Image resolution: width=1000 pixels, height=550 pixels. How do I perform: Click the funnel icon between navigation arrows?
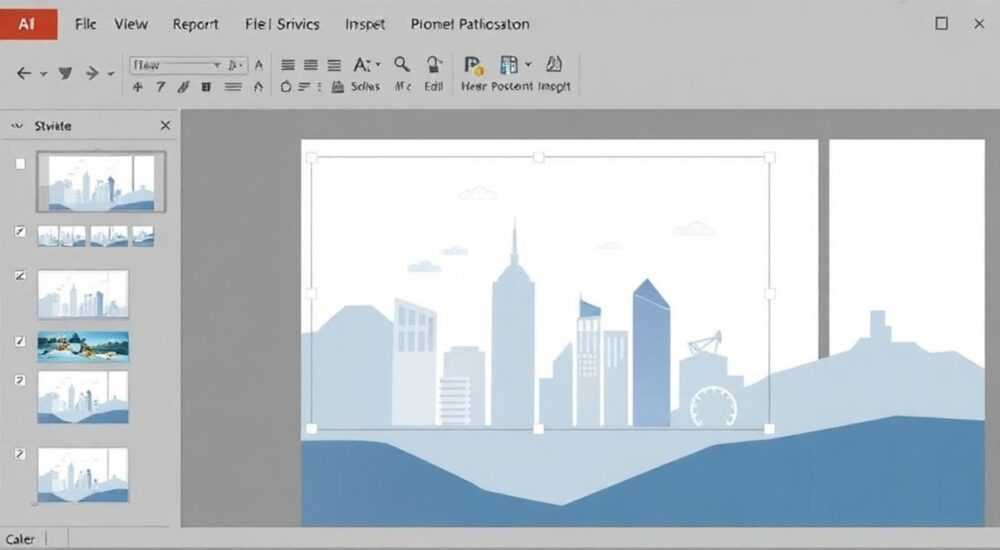[65, 73]
